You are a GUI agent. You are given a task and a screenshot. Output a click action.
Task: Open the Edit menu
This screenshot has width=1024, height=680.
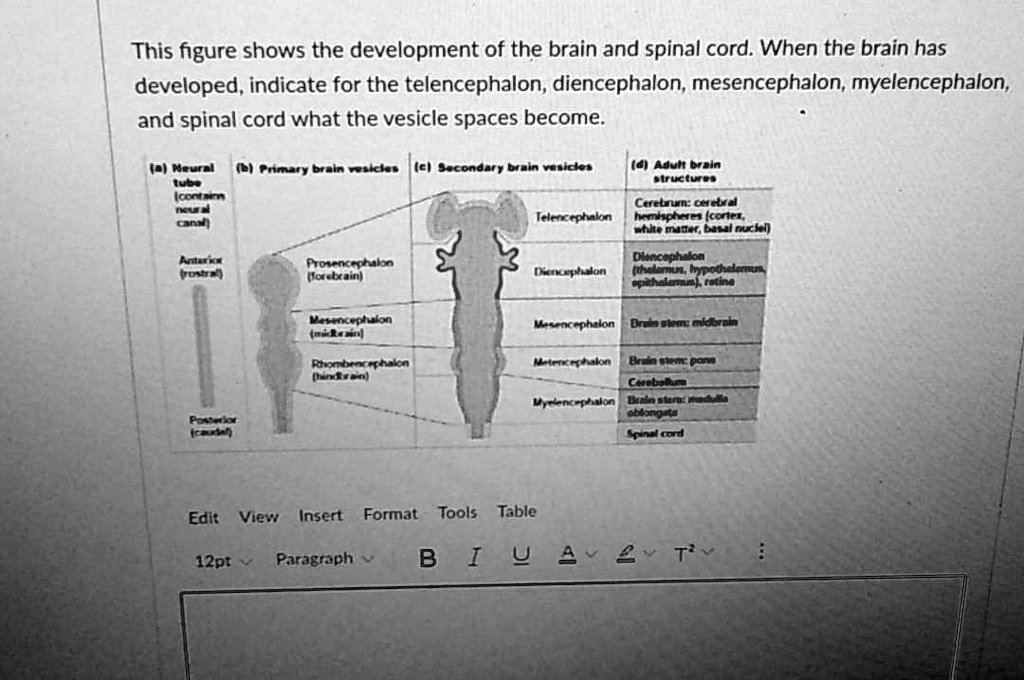click(x=203, y=518)
